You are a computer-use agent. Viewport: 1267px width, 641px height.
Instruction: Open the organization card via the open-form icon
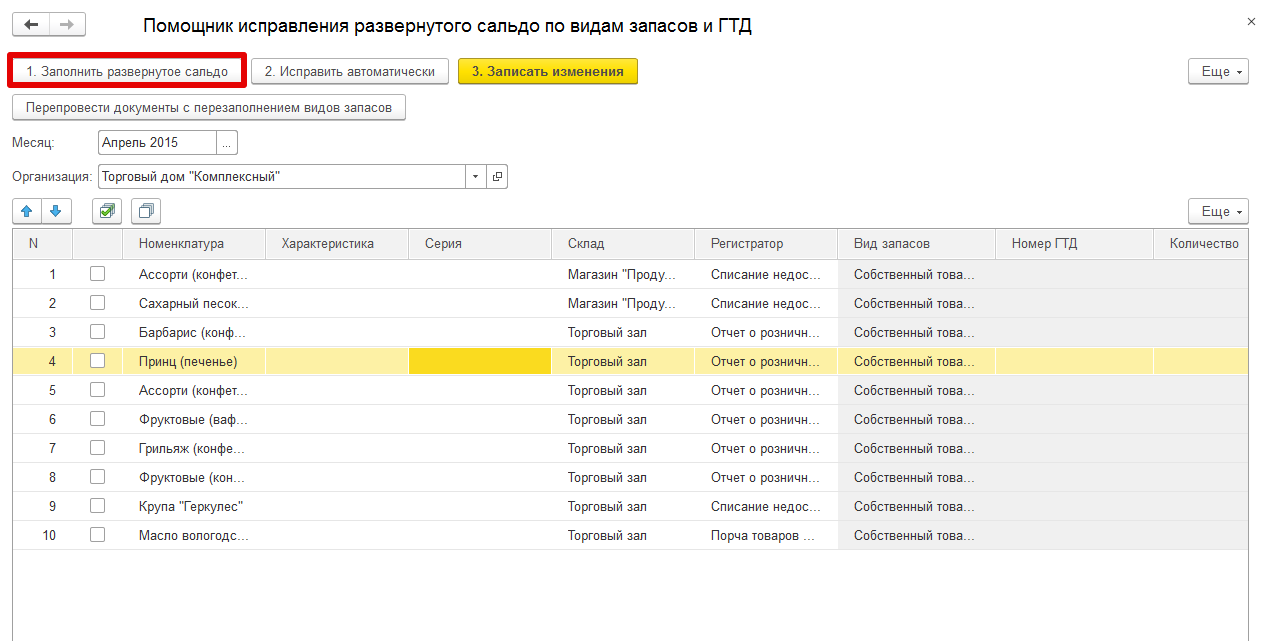click(x=497, y=177)
